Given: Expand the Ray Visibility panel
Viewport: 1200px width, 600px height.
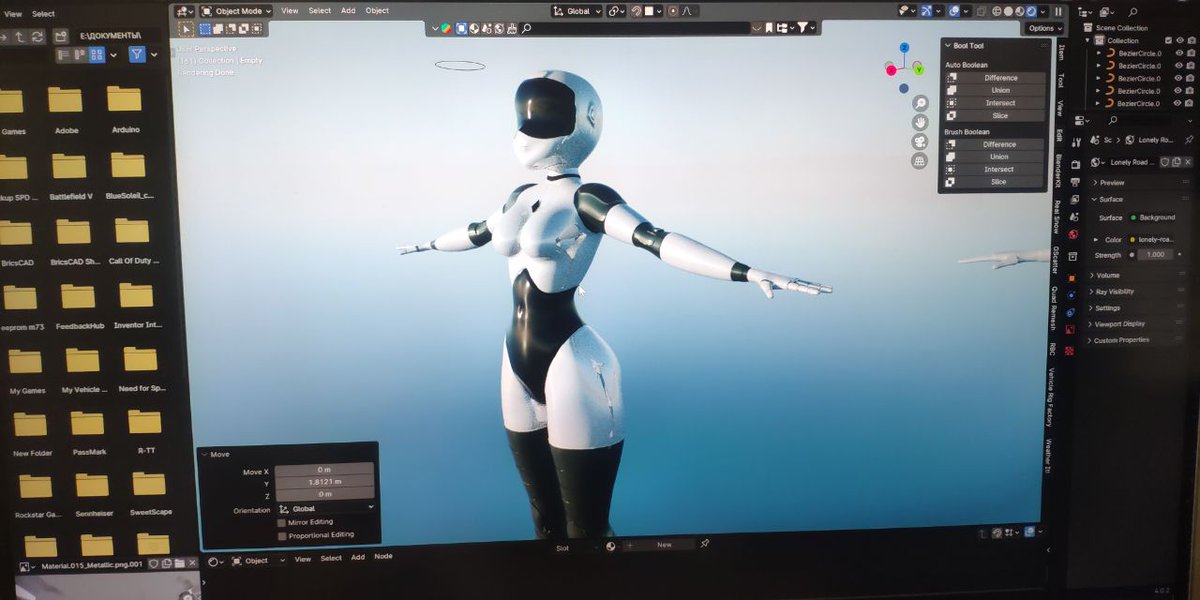Looking at the screenshot, I should (x=1113, y=292).
